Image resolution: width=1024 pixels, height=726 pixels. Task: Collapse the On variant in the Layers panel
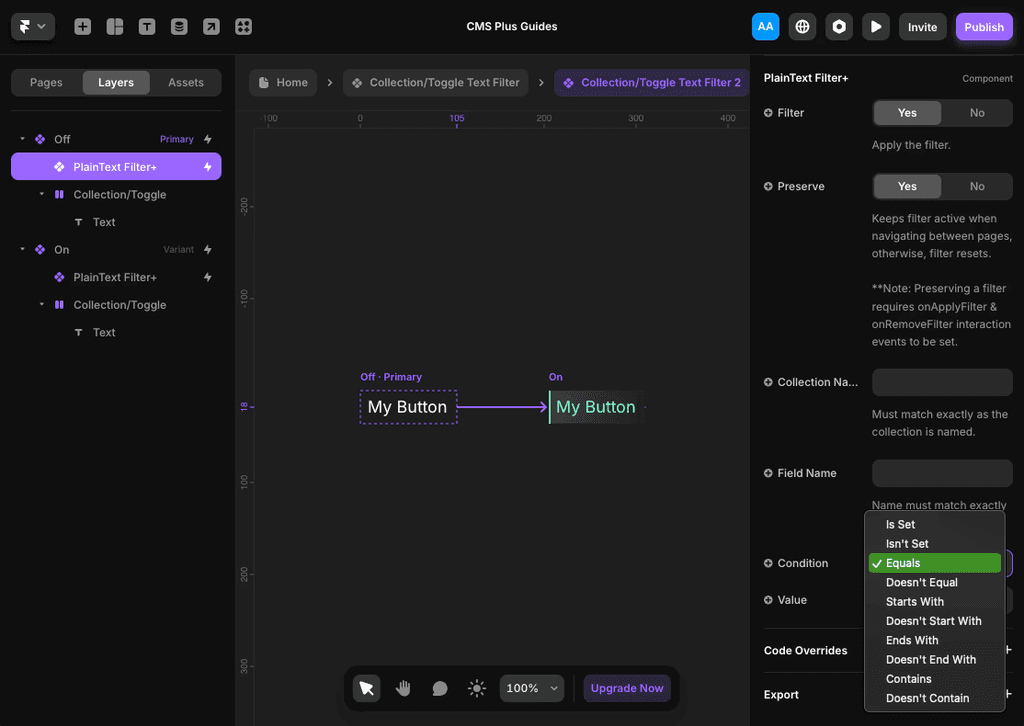tap(22, 249)
